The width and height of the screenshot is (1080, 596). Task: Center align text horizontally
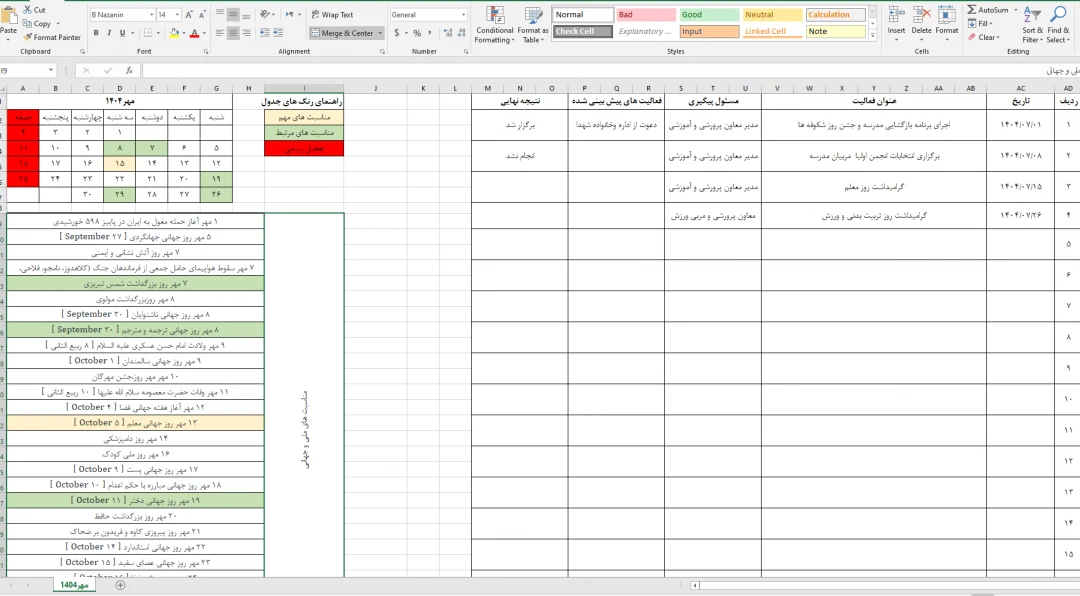tap(233, 33)
